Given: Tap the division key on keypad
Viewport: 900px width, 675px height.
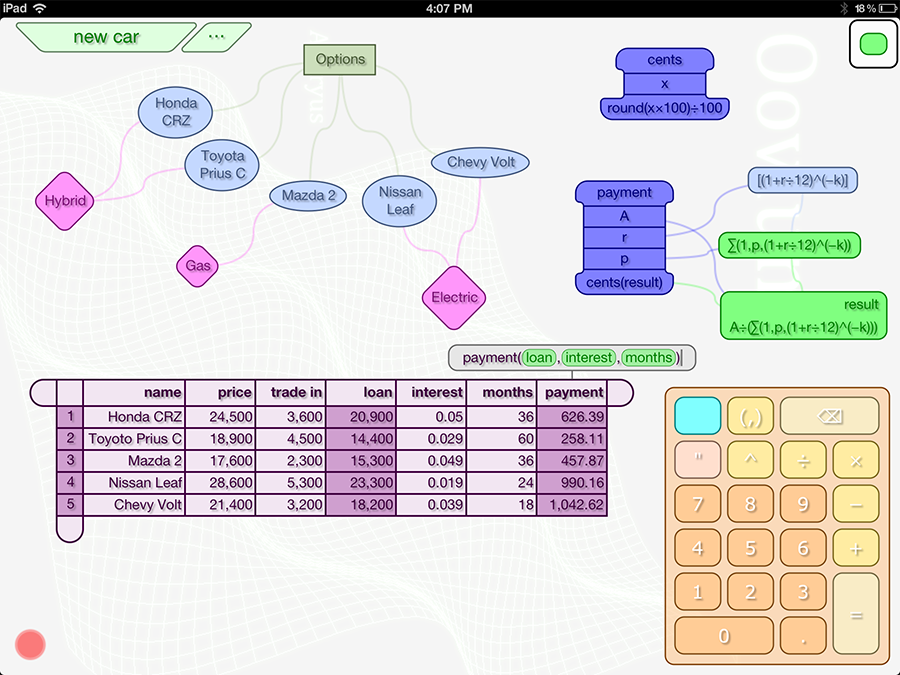Looking at the screenshot, I should tap(803, 460).
